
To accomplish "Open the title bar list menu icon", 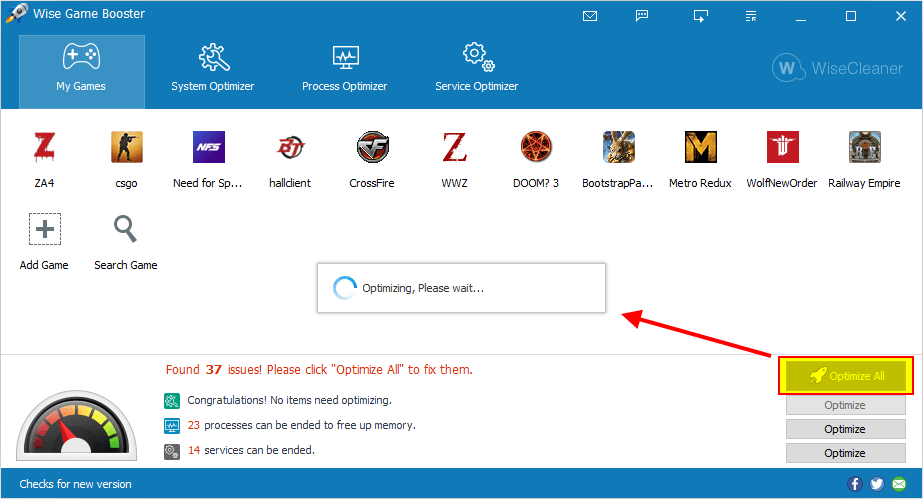I will 751,16.
